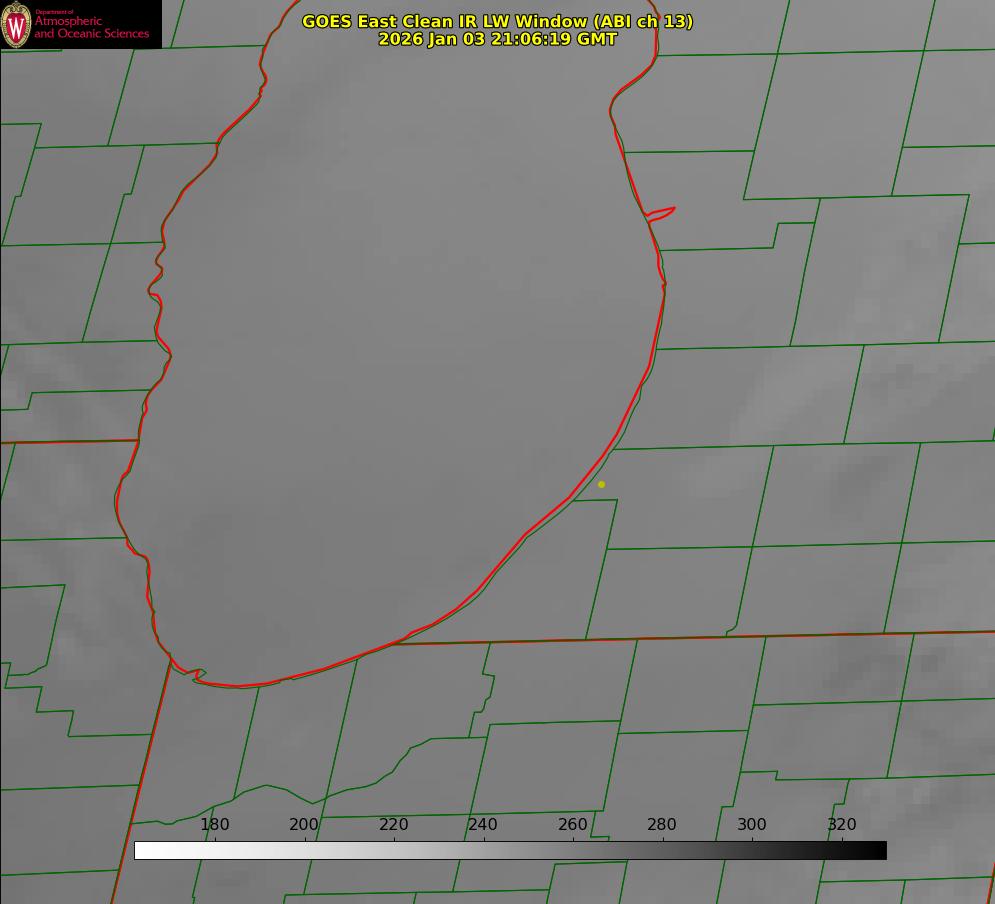The height and width of the screenshot is (904, 995).
Task: Click the grayscale temperature colorbar
Action: coord(510,850)
